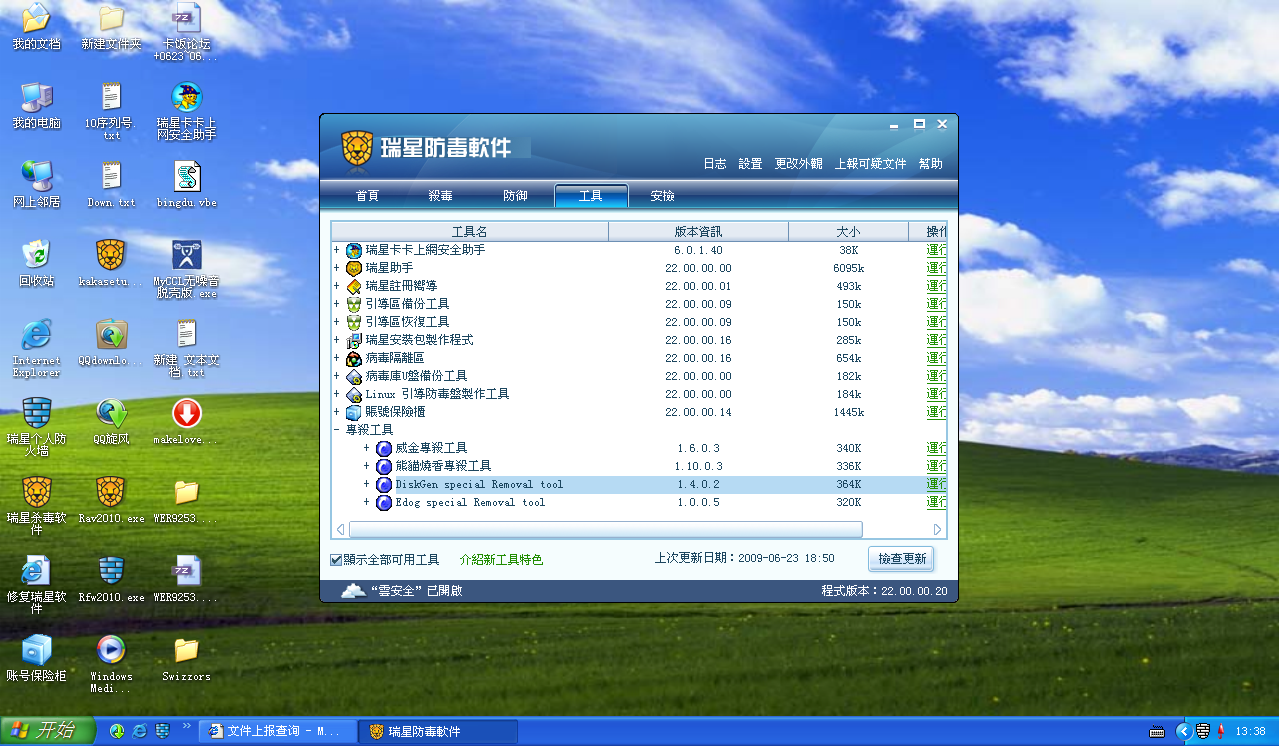This screenshot has height=746, width=1279.
Task: Click the DiskGen special Removal tool icon
Action: coord(383,484)
